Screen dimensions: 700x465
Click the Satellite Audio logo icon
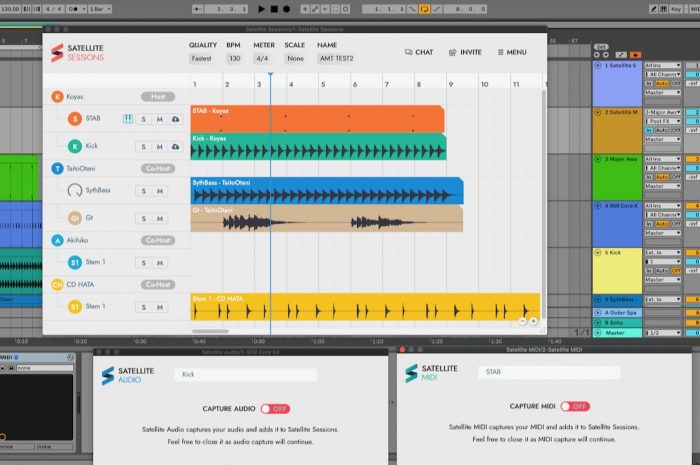[x=108, y=376]
